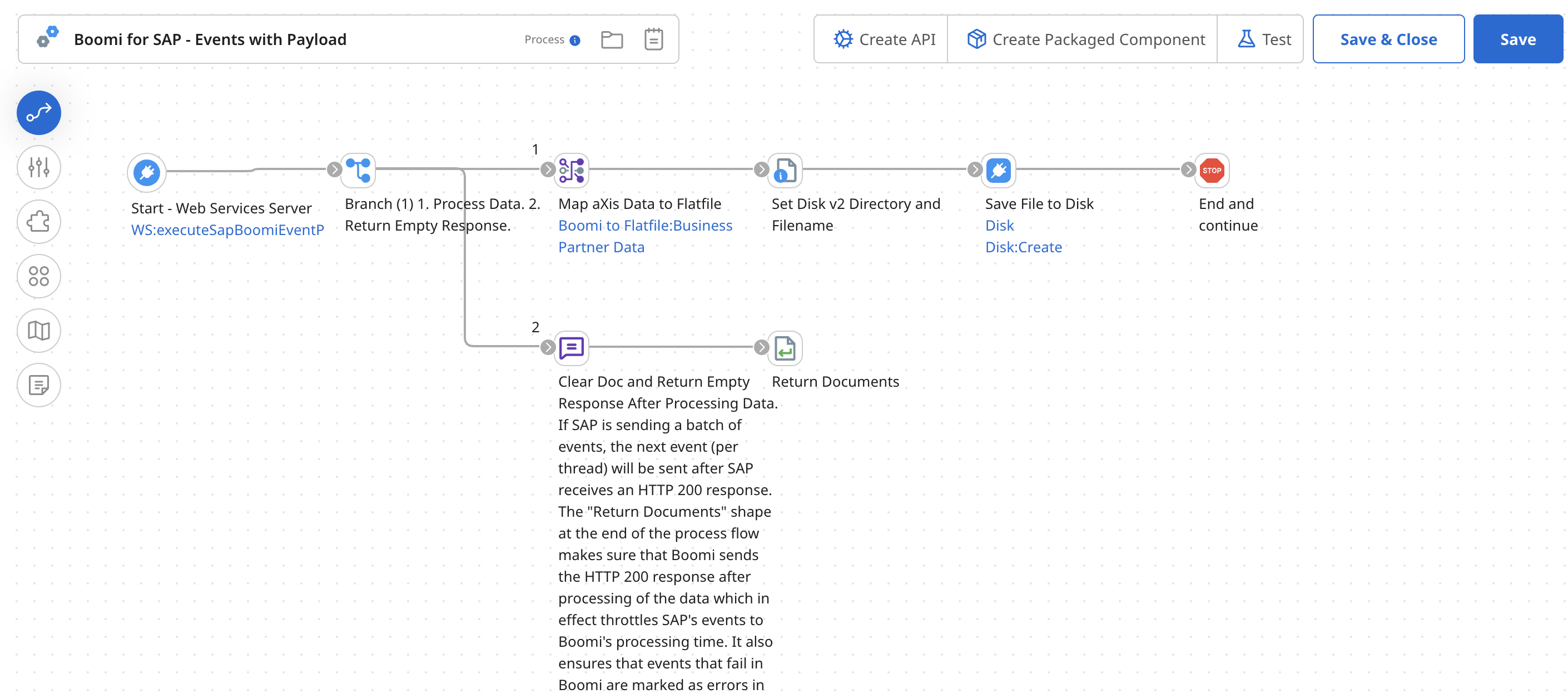
Task: Select the Save File to Disk connector shape
Action: click(x=998, y=171)
